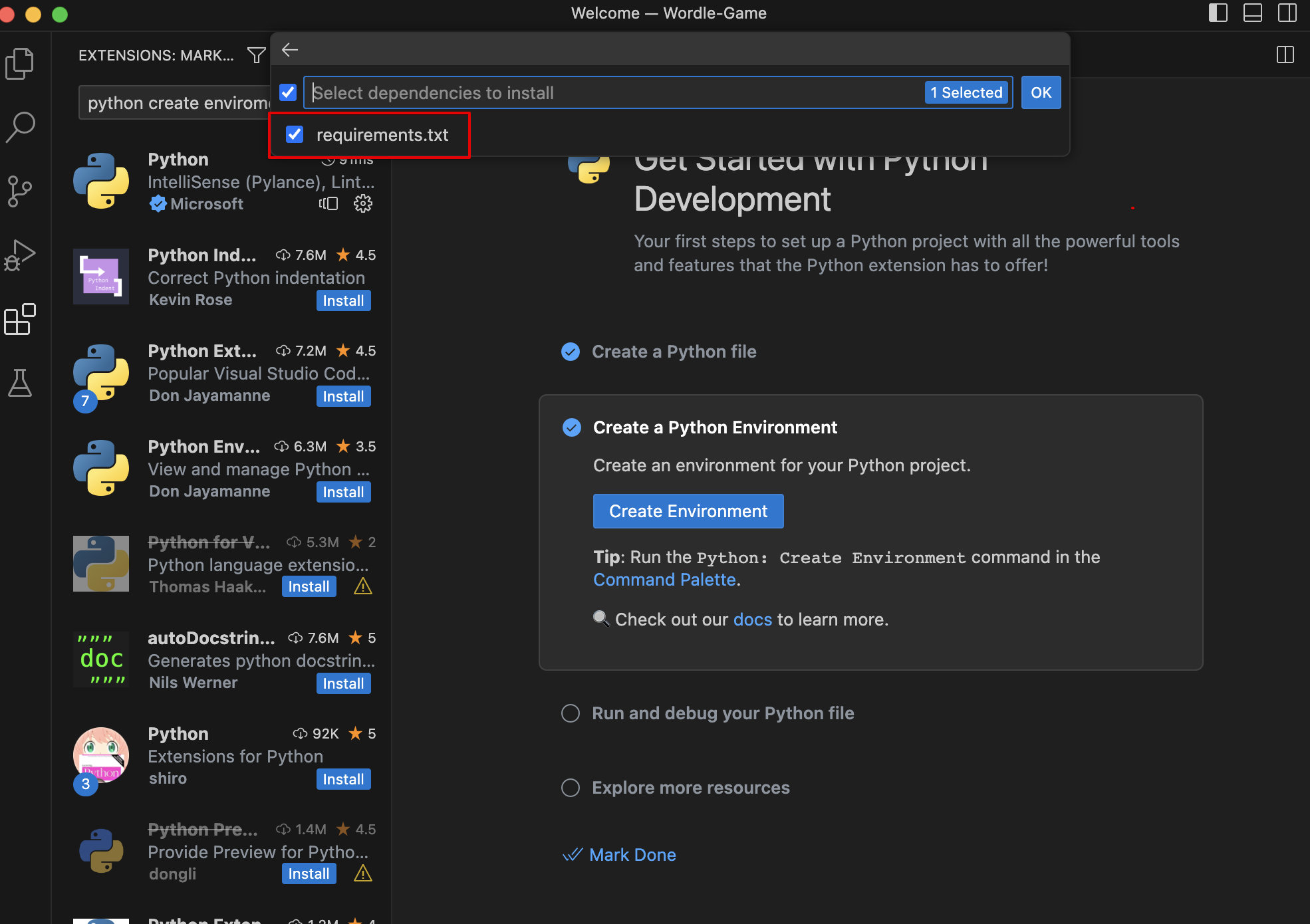Viewport: 1310px width, 924px height.
Task: Mark 'Run and debug your Python file' radio
Action: [x=571, y=713]
